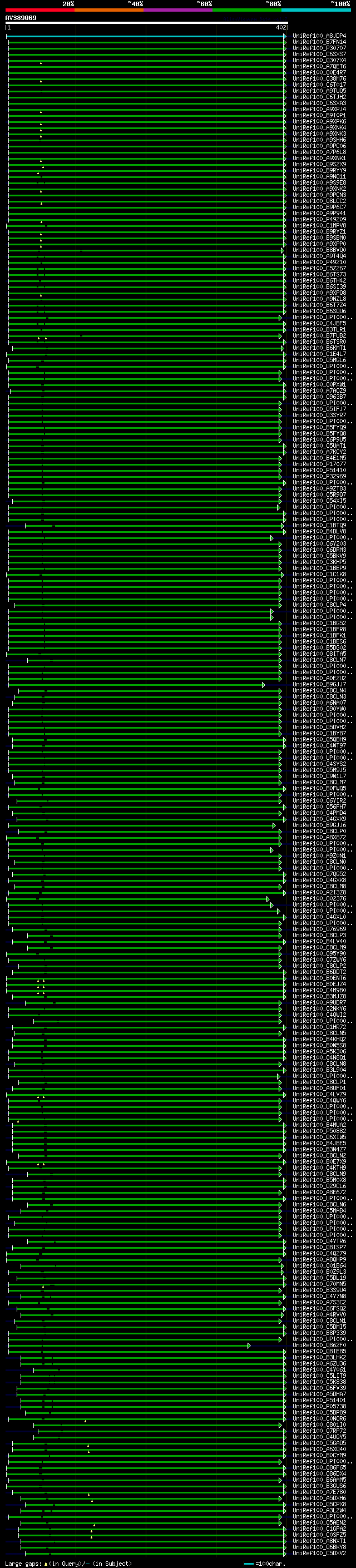Choose the UniRef100_C5Z267 hit
The height and width of the screenshot is (1568, 356).
point(319,269)
